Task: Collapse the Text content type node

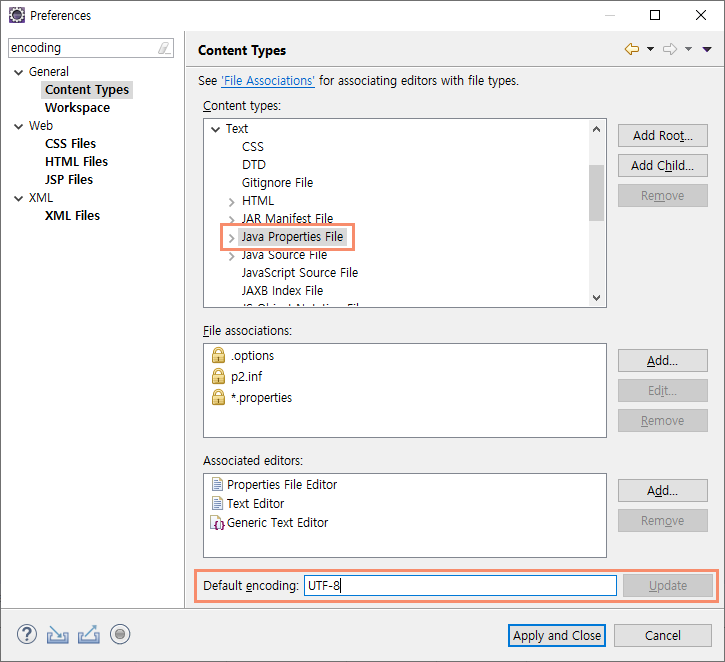Action: point(215,129)
